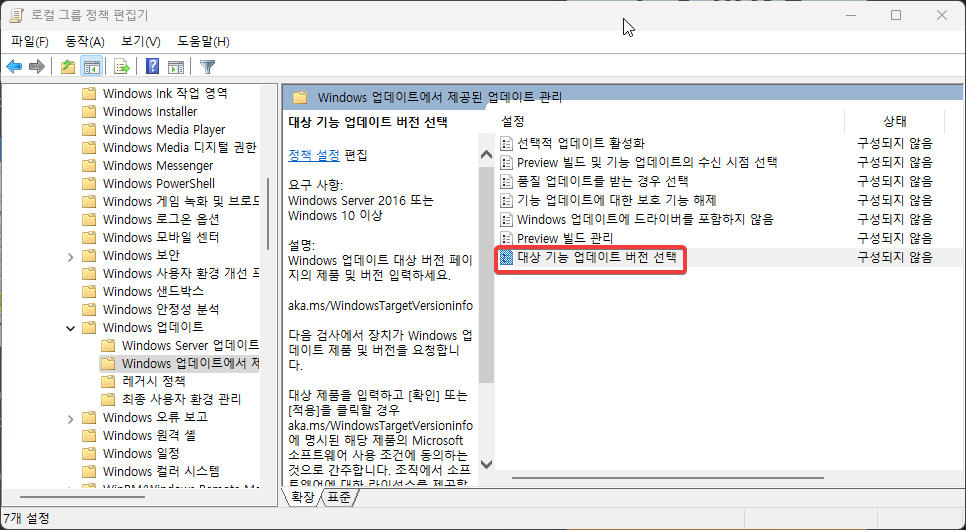Select Windows 모바일 센터 in tree

161,237
